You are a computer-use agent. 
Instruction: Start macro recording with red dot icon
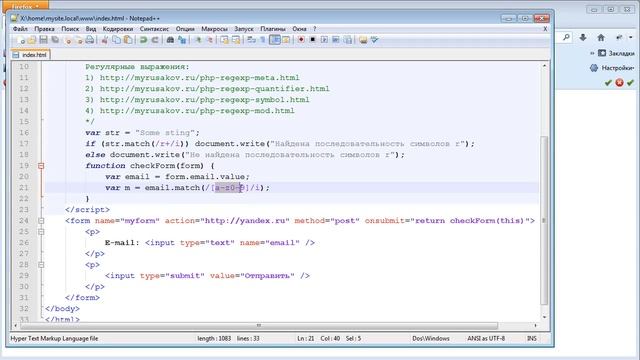pyautogui.click(x=301, y=40)
